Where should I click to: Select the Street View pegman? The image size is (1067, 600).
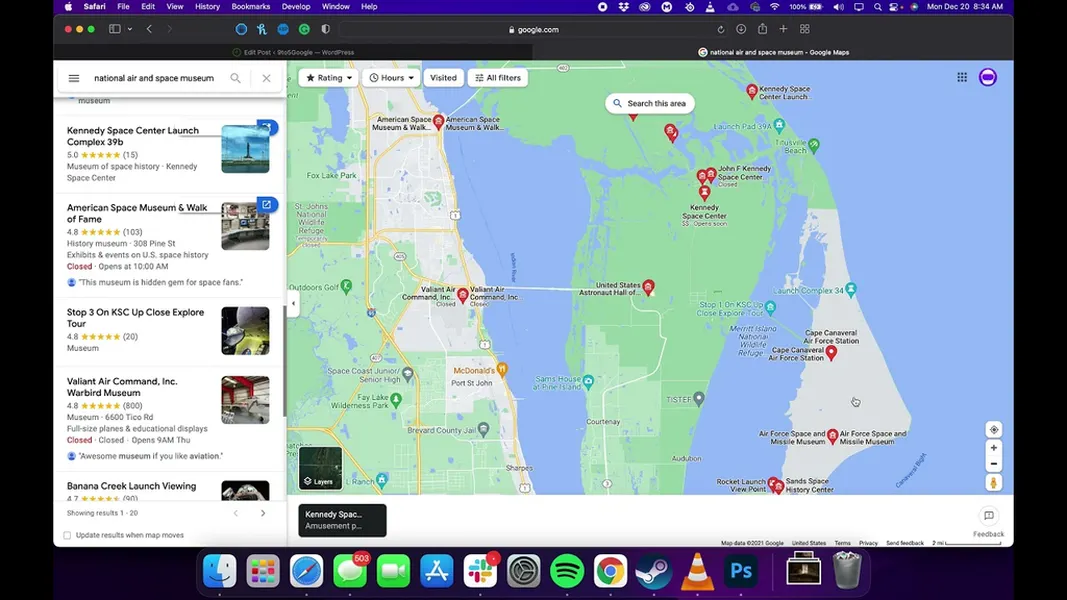(x=994, y=482)
